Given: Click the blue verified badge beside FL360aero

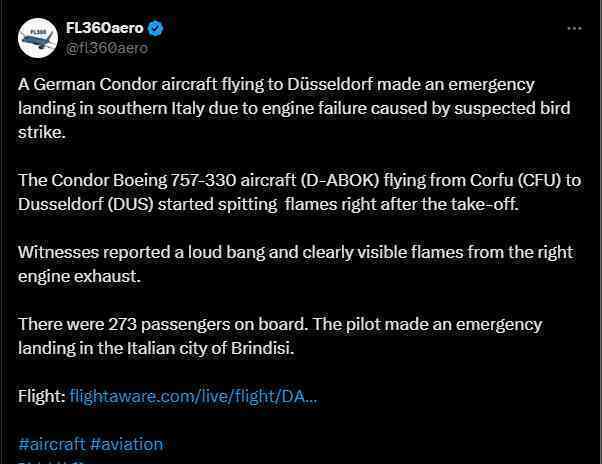Looking at the screenshot, I should pos(155,28).
